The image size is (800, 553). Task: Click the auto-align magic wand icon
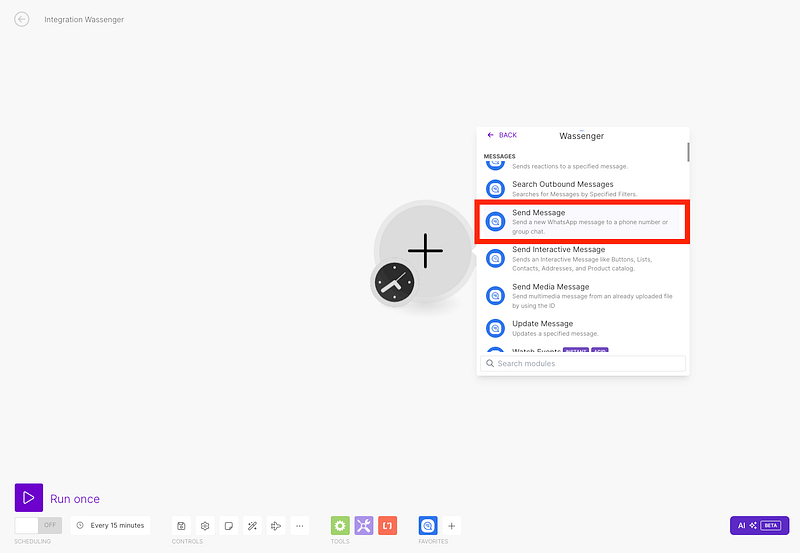point(252,525)
